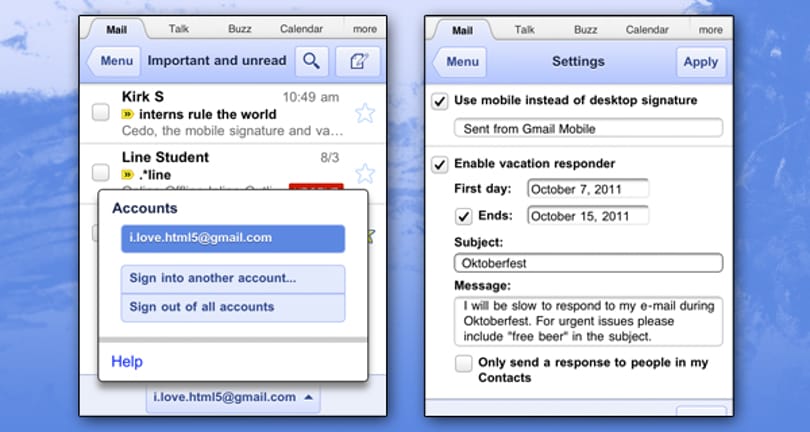Edit Subject field containing Oktoberfest

[x=588, y=263]
